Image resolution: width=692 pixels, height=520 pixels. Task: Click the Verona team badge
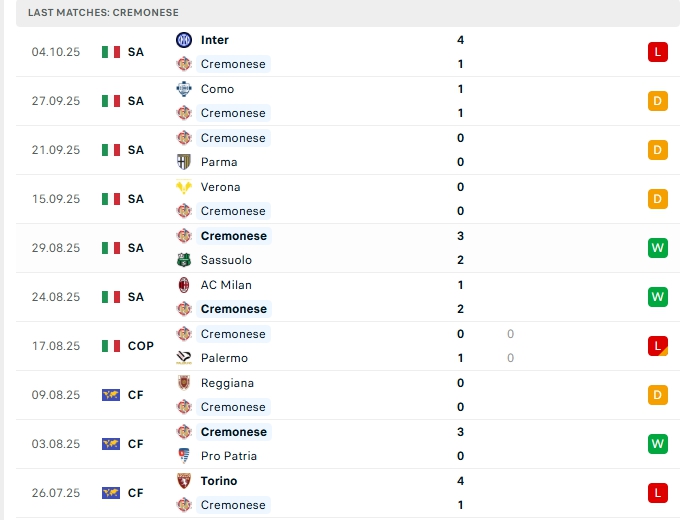tap(184, 187)
